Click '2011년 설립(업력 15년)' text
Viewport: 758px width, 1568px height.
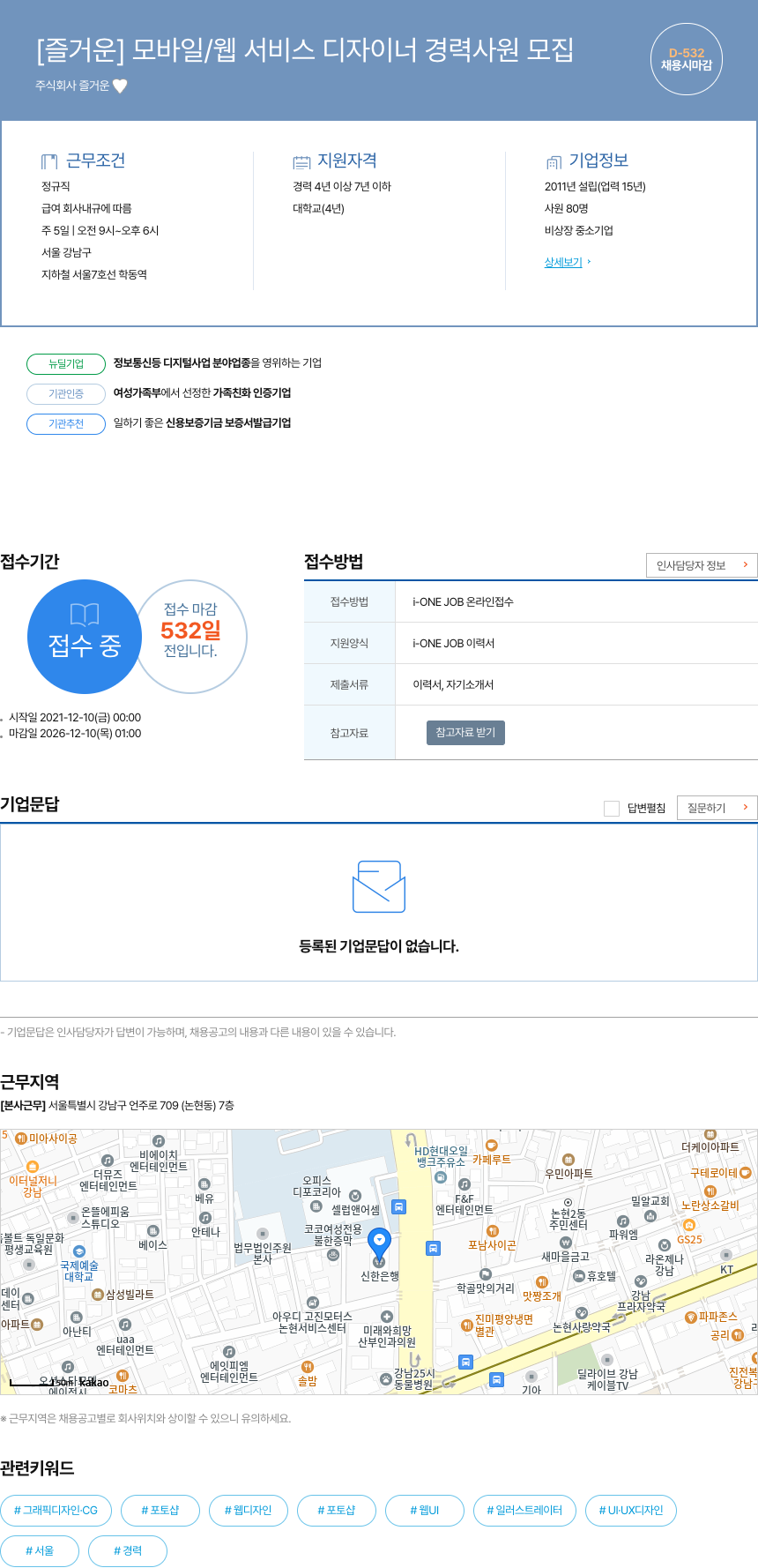point(595,186)
